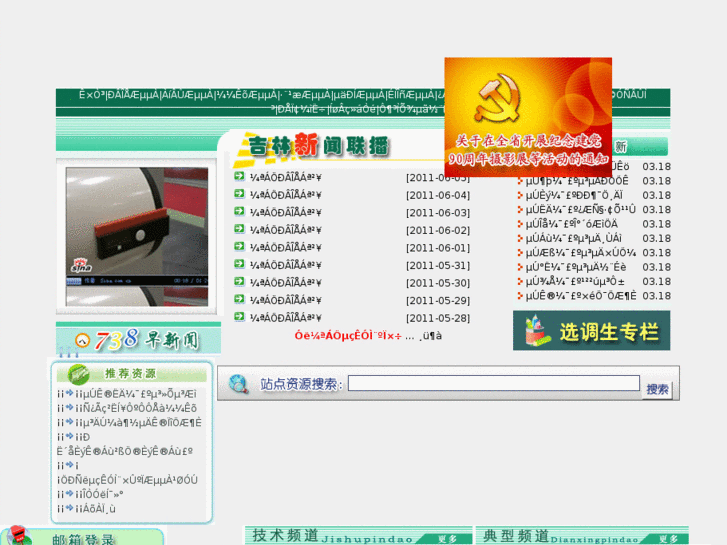The width and height of the screenshot is (727, 545).
Task: Click the Sina logo on the video
Action: (81, 265)
